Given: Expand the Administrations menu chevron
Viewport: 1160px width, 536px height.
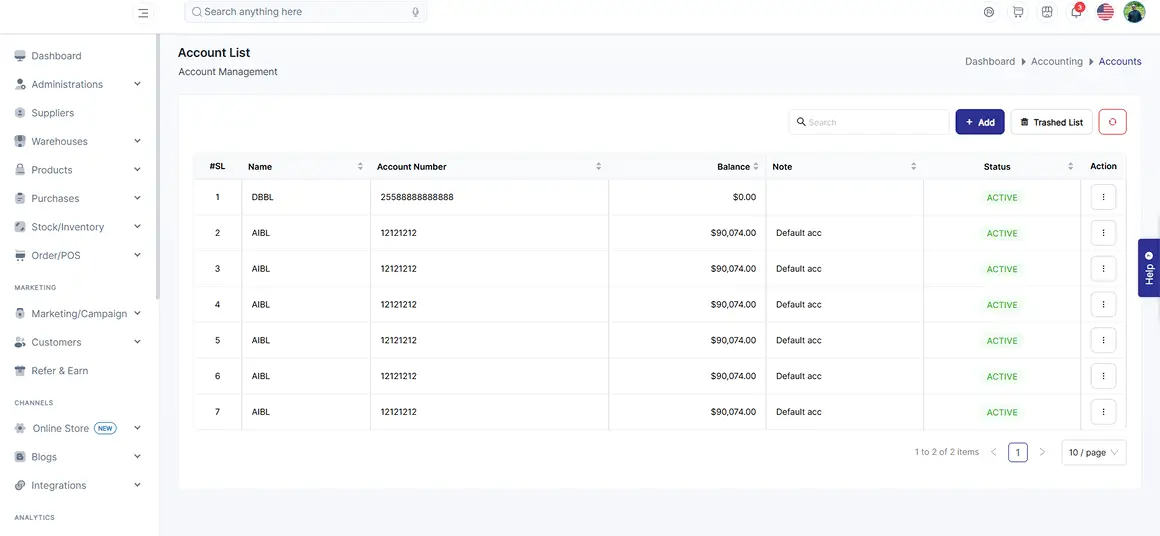Looking at the screenshot, I should point(138,84).
